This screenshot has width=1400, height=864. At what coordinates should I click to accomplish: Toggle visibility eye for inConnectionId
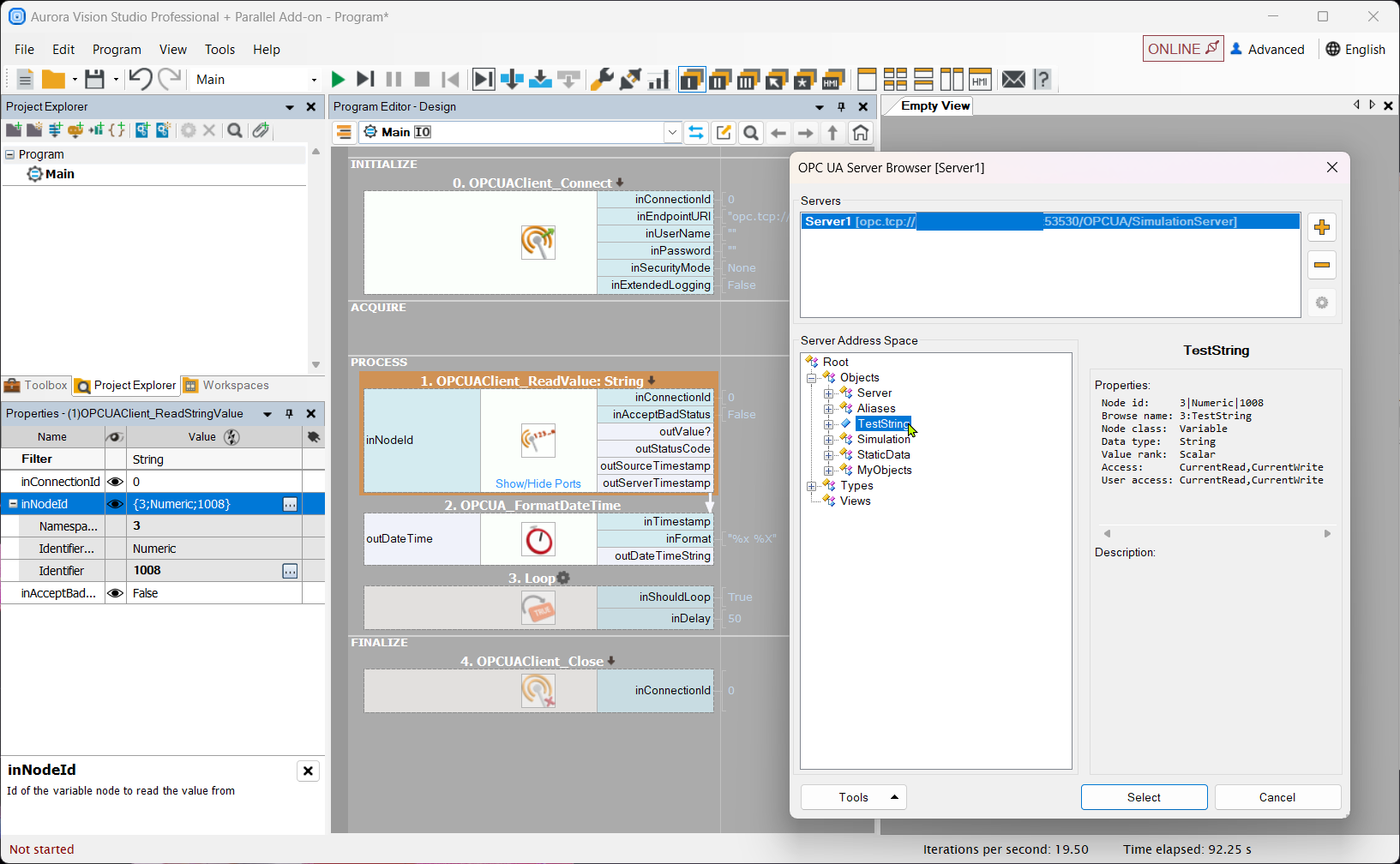[x=115, y=482]
